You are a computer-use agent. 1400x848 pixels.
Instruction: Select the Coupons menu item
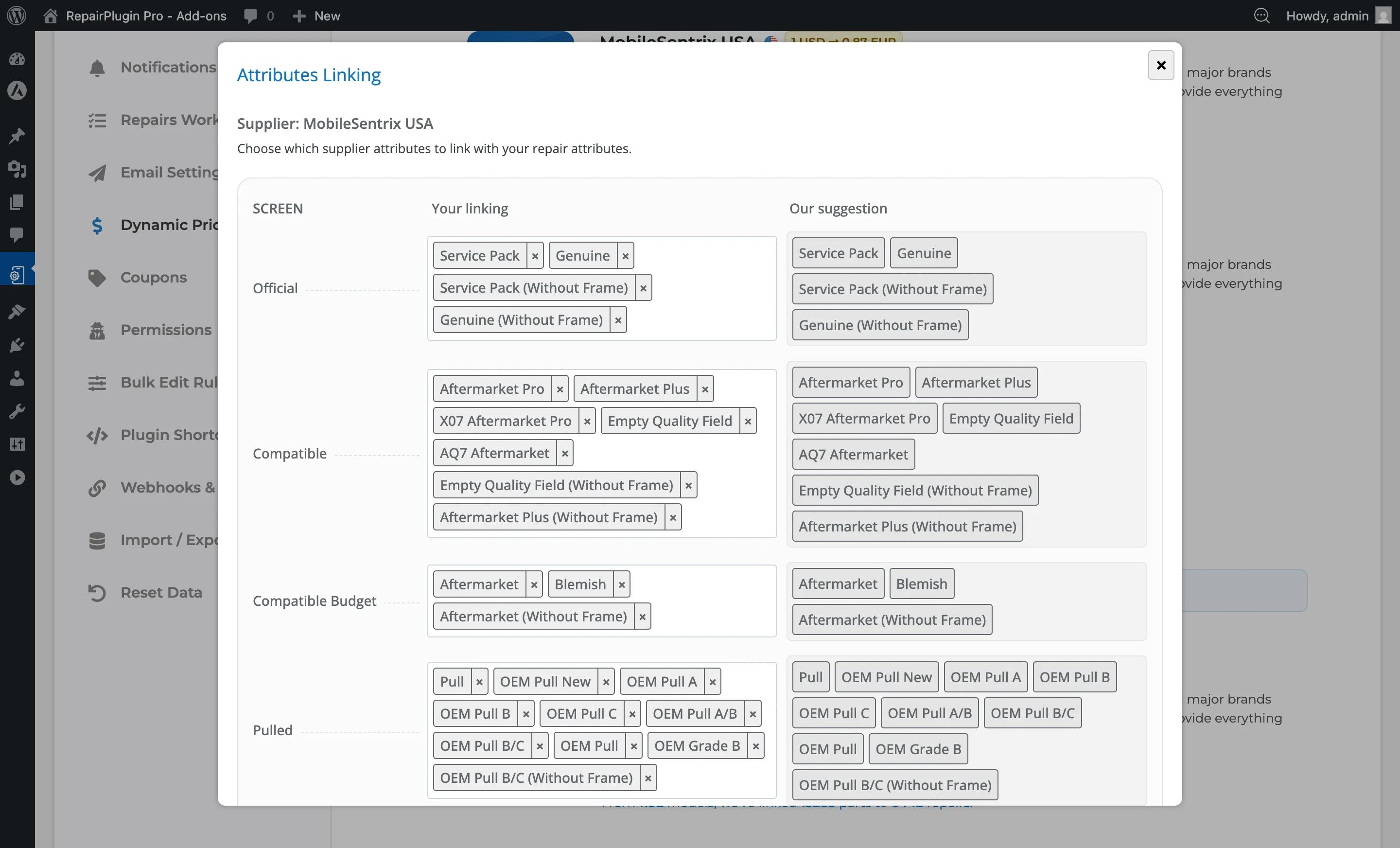click(x=153, y=278)
